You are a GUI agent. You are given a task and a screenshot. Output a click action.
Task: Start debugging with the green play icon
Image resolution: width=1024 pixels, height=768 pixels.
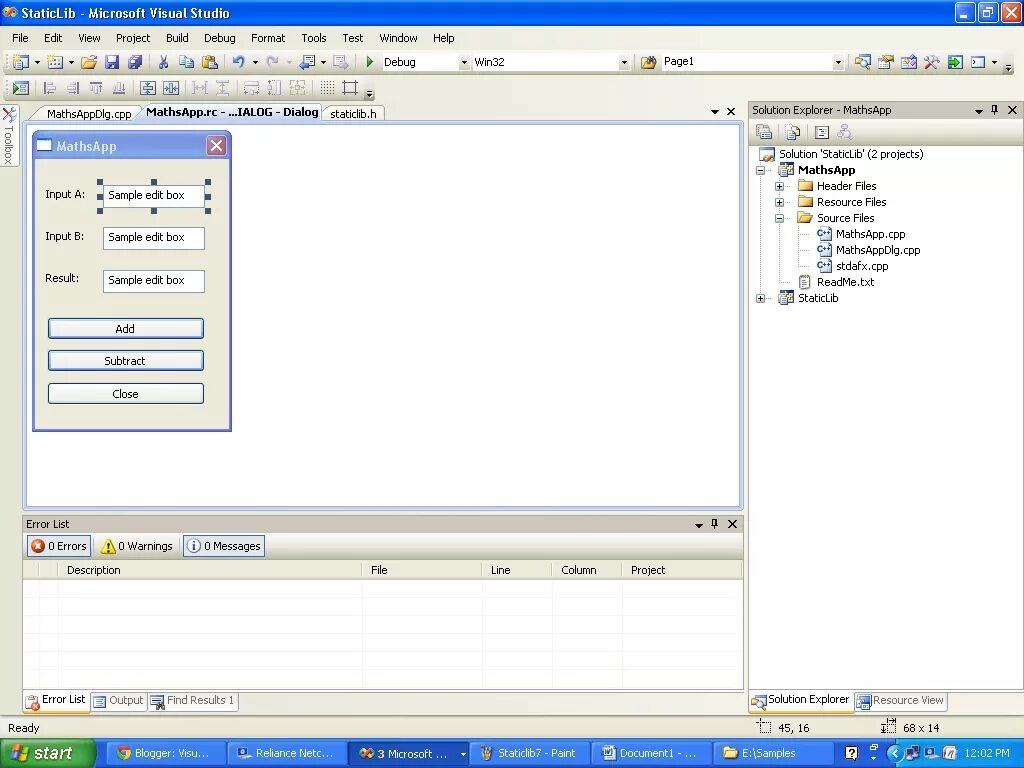pos(370,62)
